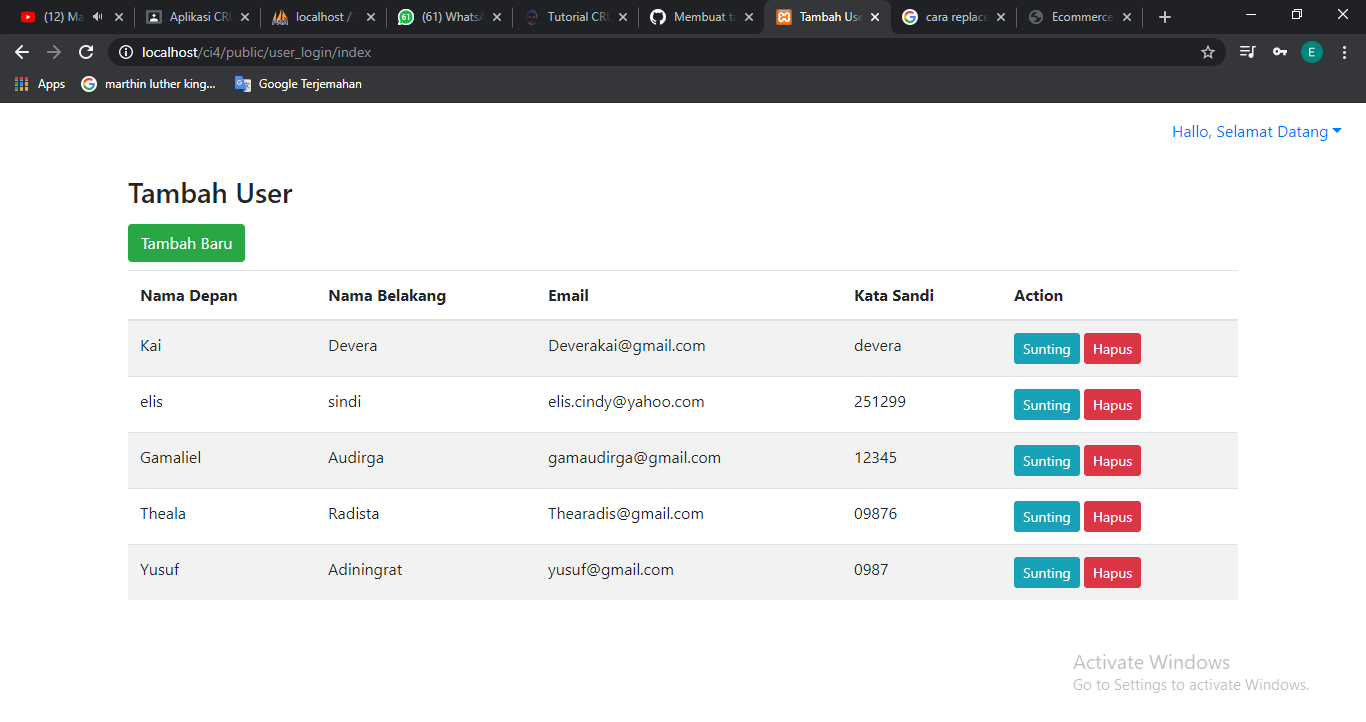Open the Apps bookmarks shortcut
This screenshot has height=722, width=1366.
coord(40,84)
